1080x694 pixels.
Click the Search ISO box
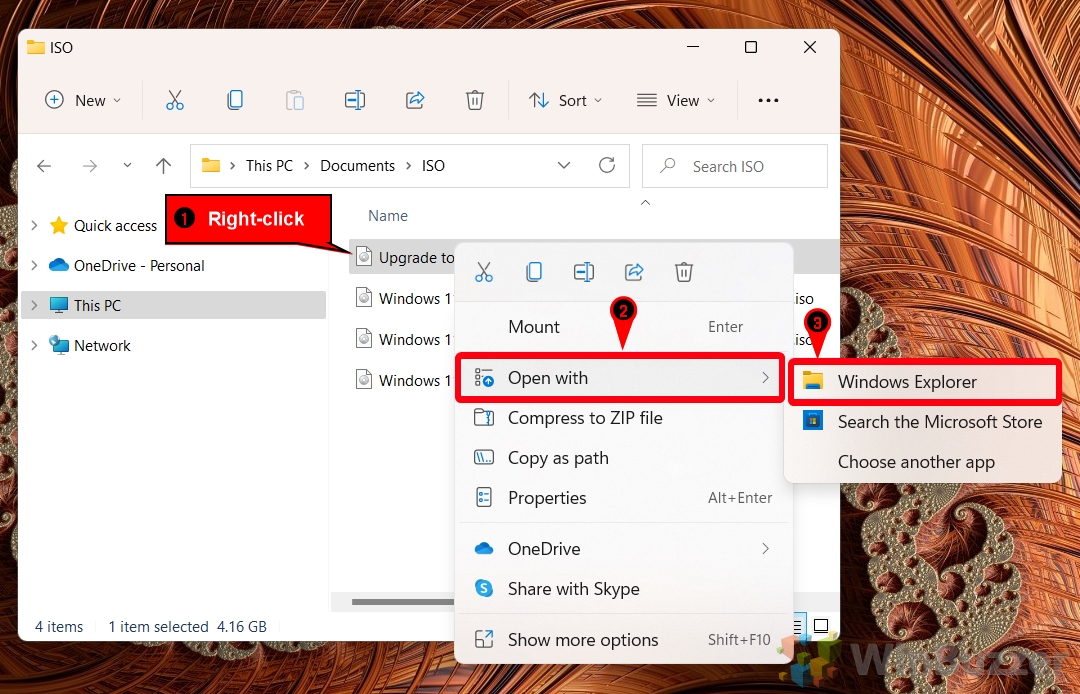click(x=735, y=166)
